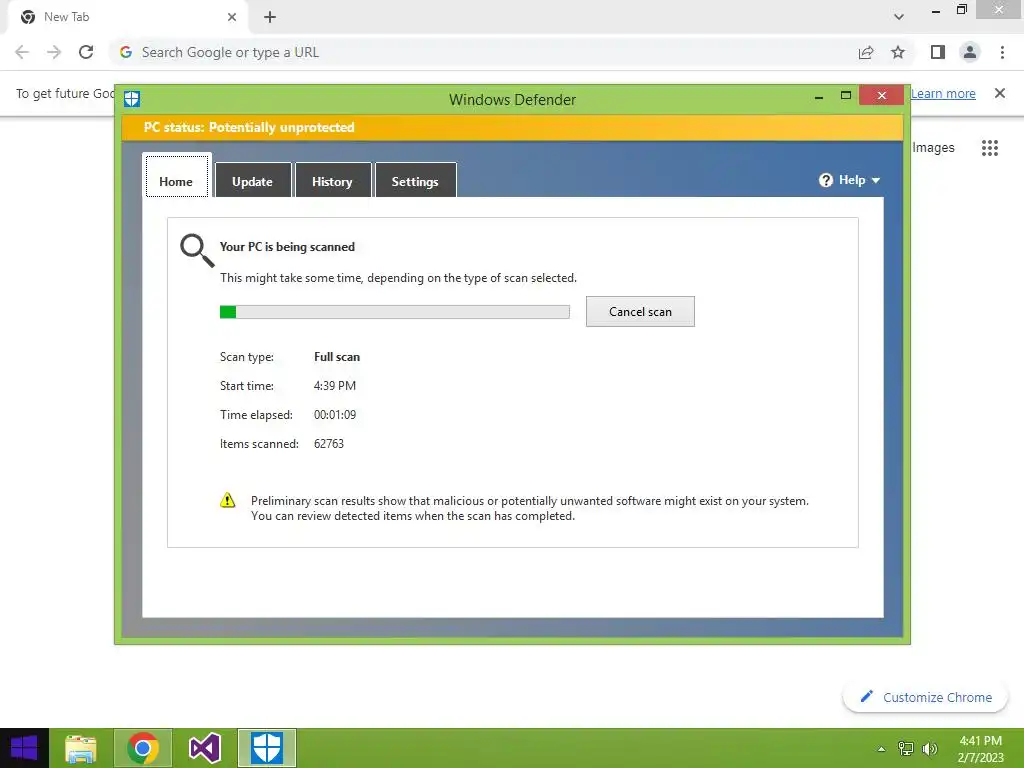
Task: Click the Learn more link
Action: pyautogui.click(x=943, y=93)
